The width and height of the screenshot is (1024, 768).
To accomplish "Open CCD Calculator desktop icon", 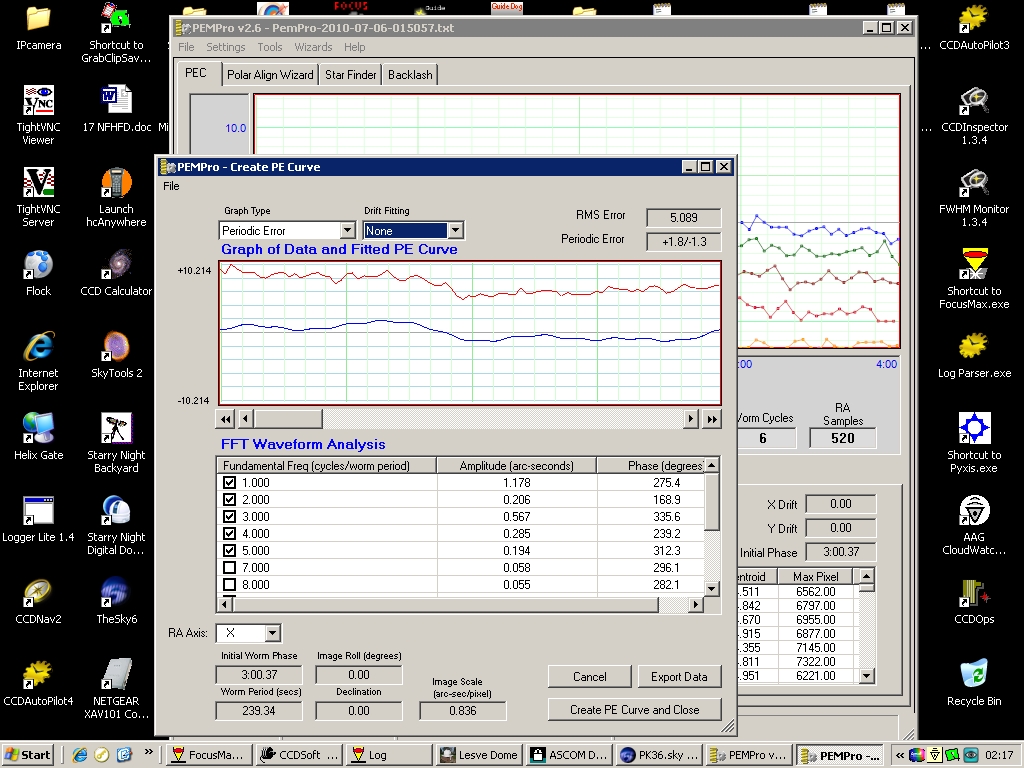I will click(116, 272).
